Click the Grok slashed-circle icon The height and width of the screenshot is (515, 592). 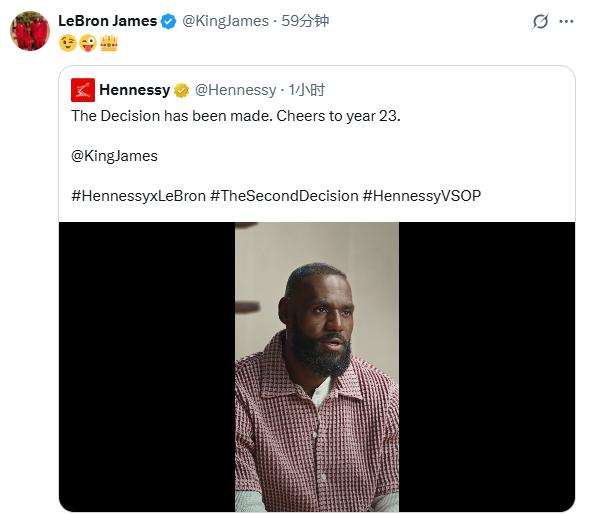tap(540, 22)
